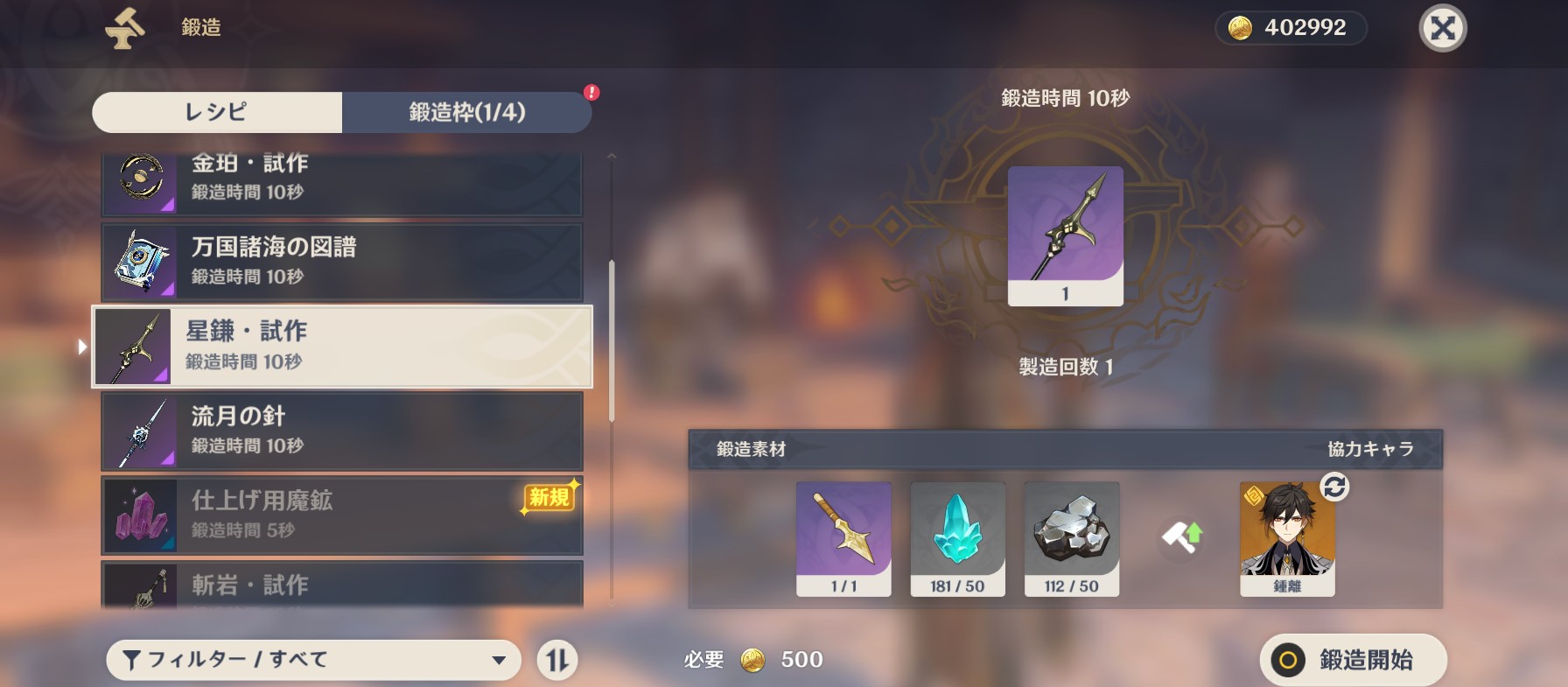1568x687 pixels.
Task: Close the forging screen
Action: [1442, 28]
